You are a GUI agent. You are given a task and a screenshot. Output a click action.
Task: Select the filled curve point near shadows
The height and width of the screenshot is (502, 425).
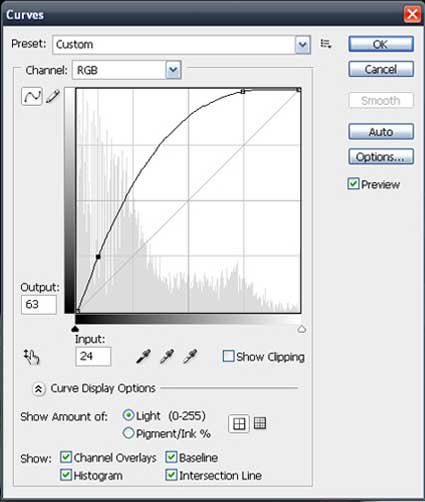pyautogui.click(x=98, y=257)
